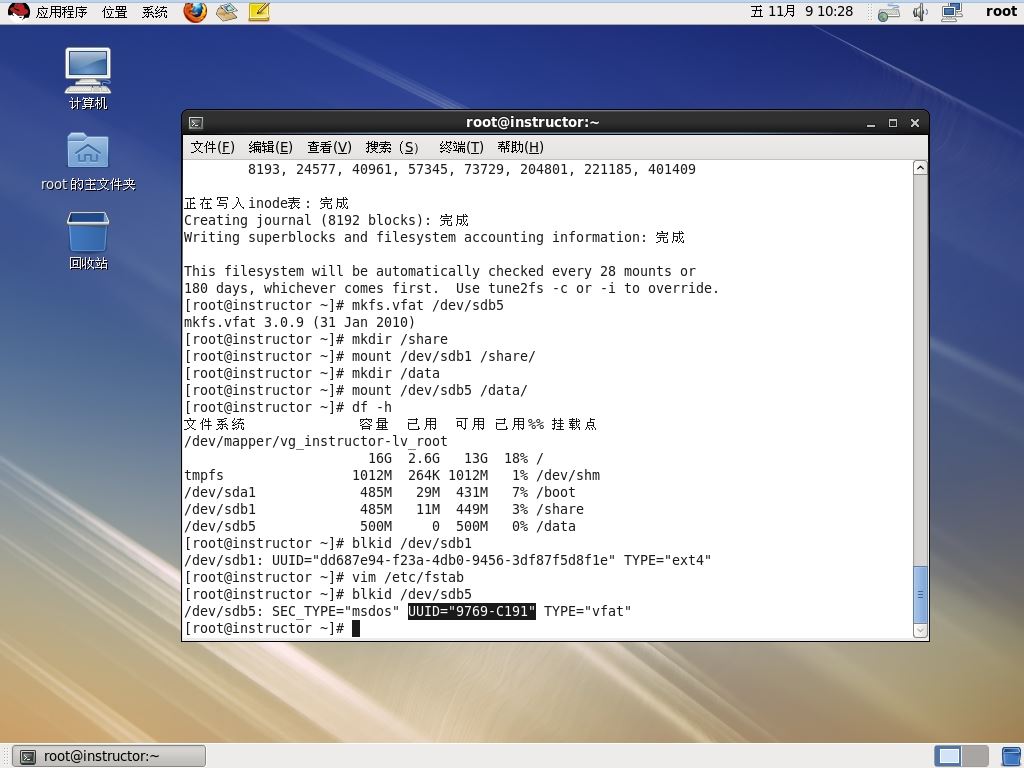Click the blkid /dev/sdb1 command line

[328, 543]
